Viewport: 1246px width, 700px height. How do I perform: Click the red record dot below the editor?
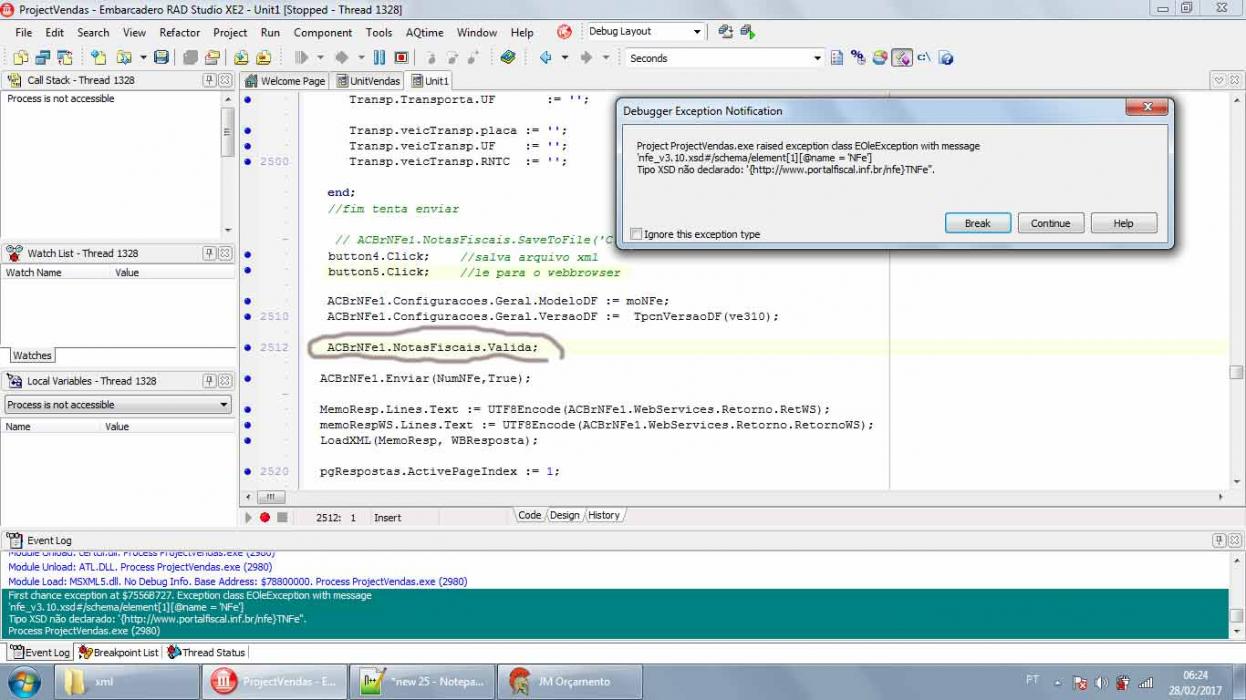click(x=265, y=517)
